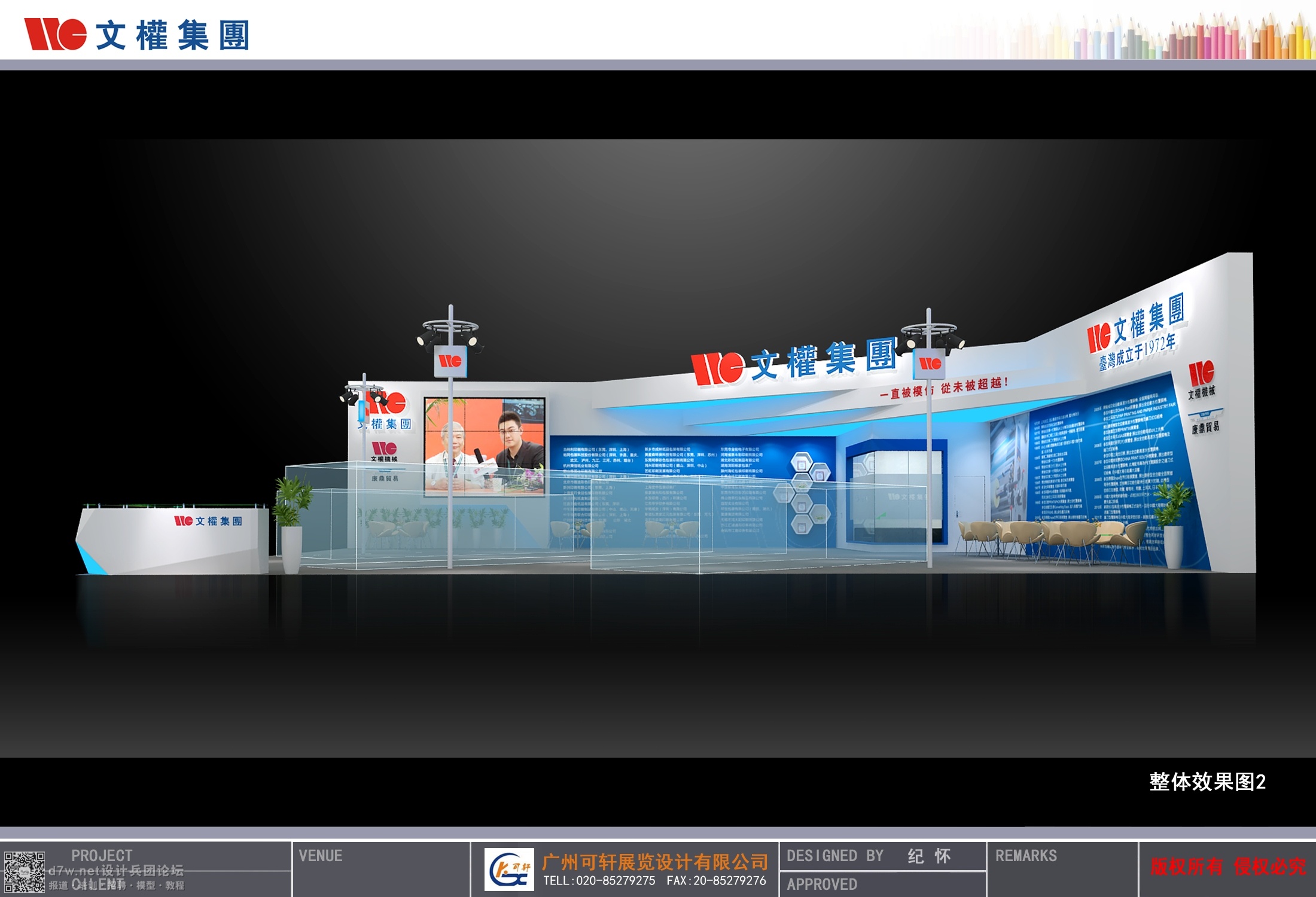Viewport: 1316px width, 897px height.
Task: Click the TELL:020-85279275 phone number
Action: [599, 881]
